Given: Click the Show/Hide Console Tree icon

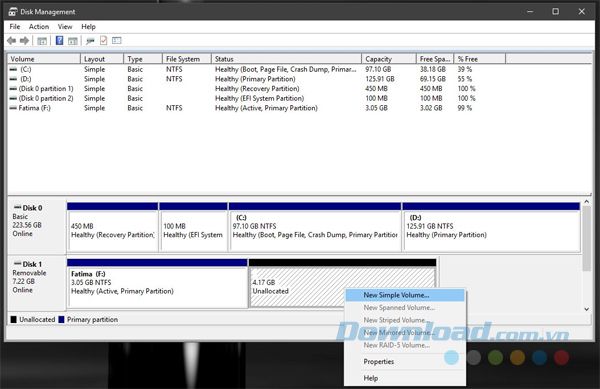Looking at the screenshot, I should (42, 41).
